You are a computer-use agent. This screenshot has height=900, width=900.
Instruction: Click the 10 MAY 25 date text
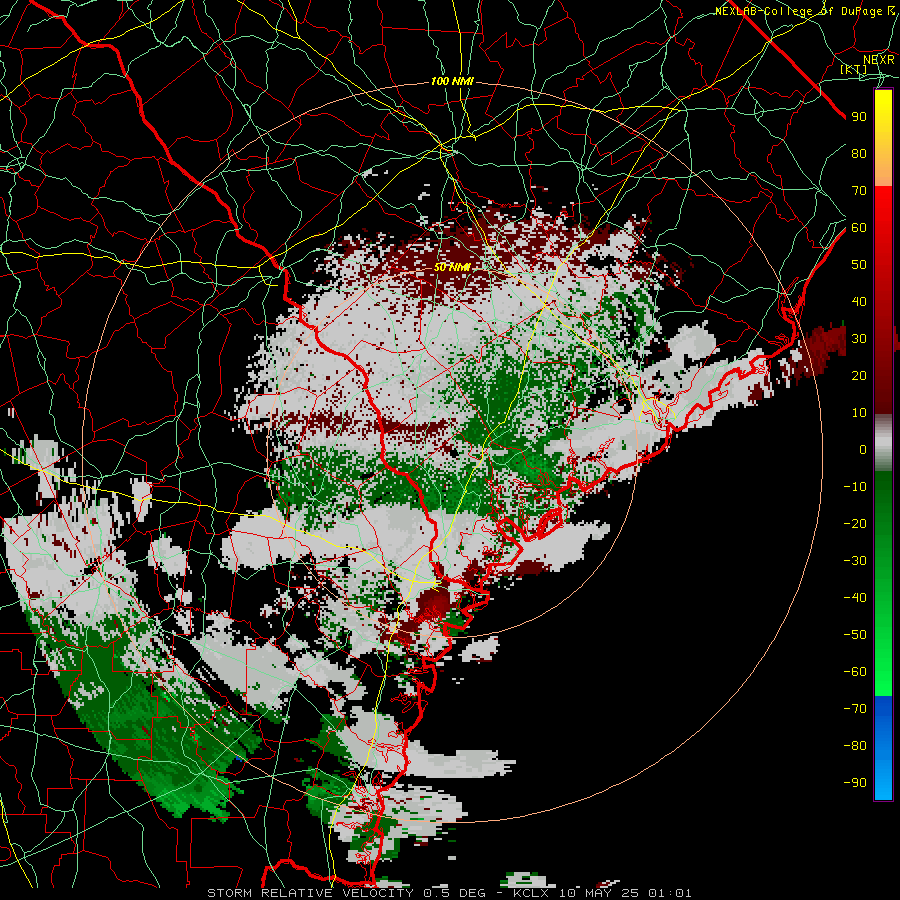600,893
